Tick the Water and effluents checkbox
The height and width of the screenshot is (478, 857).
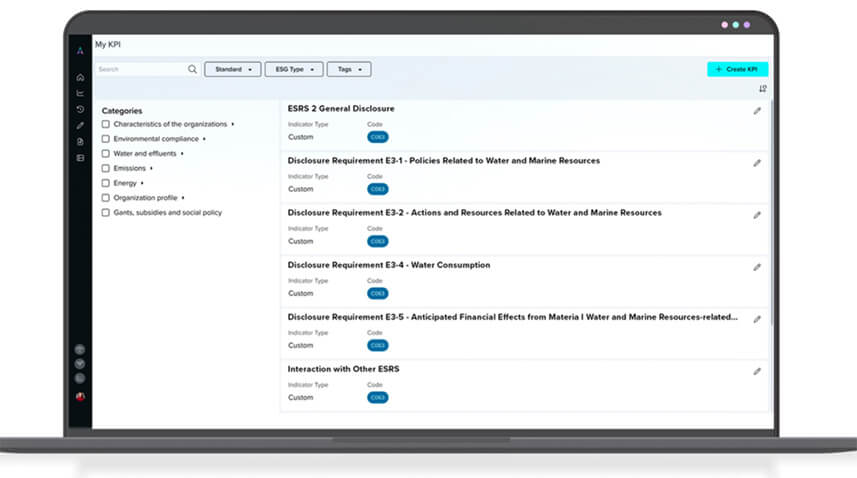pos(106,154)
